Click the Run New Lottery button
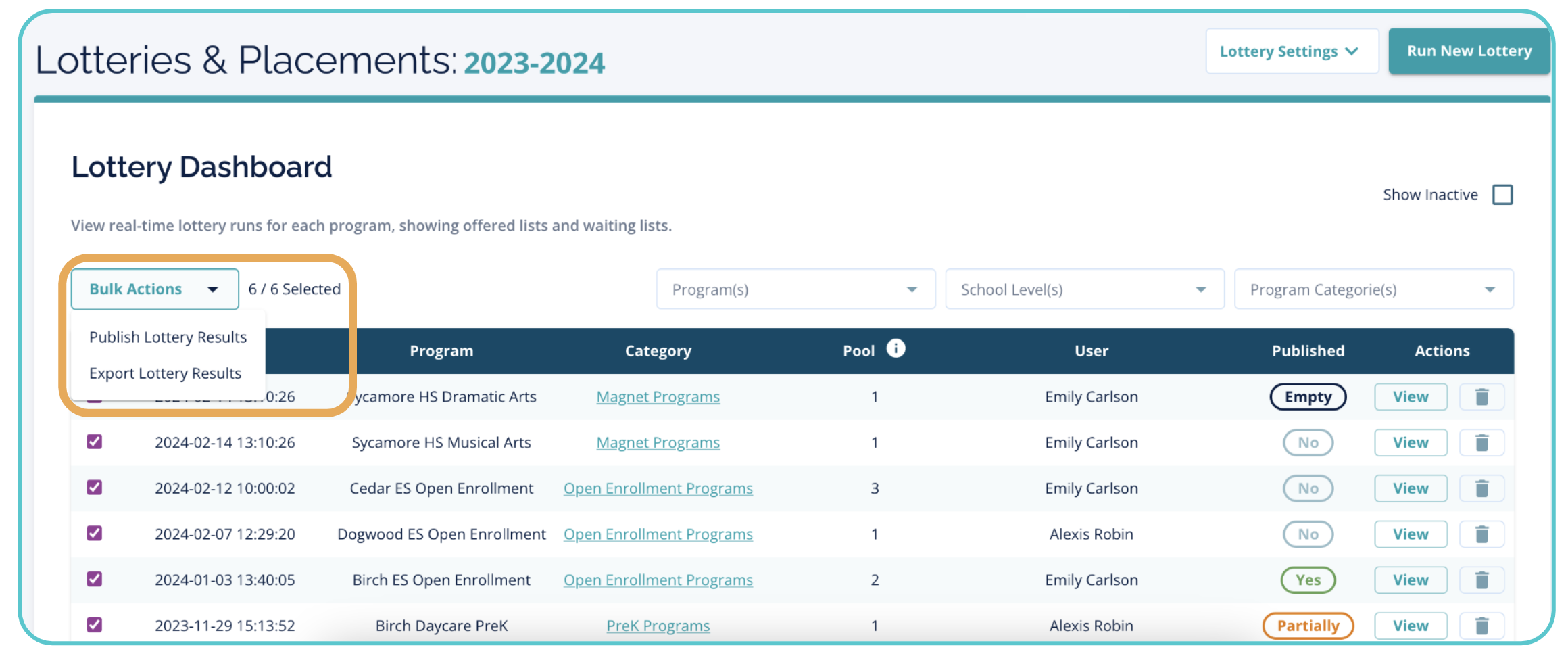The image size is (1568, 656). [1469, 51]
